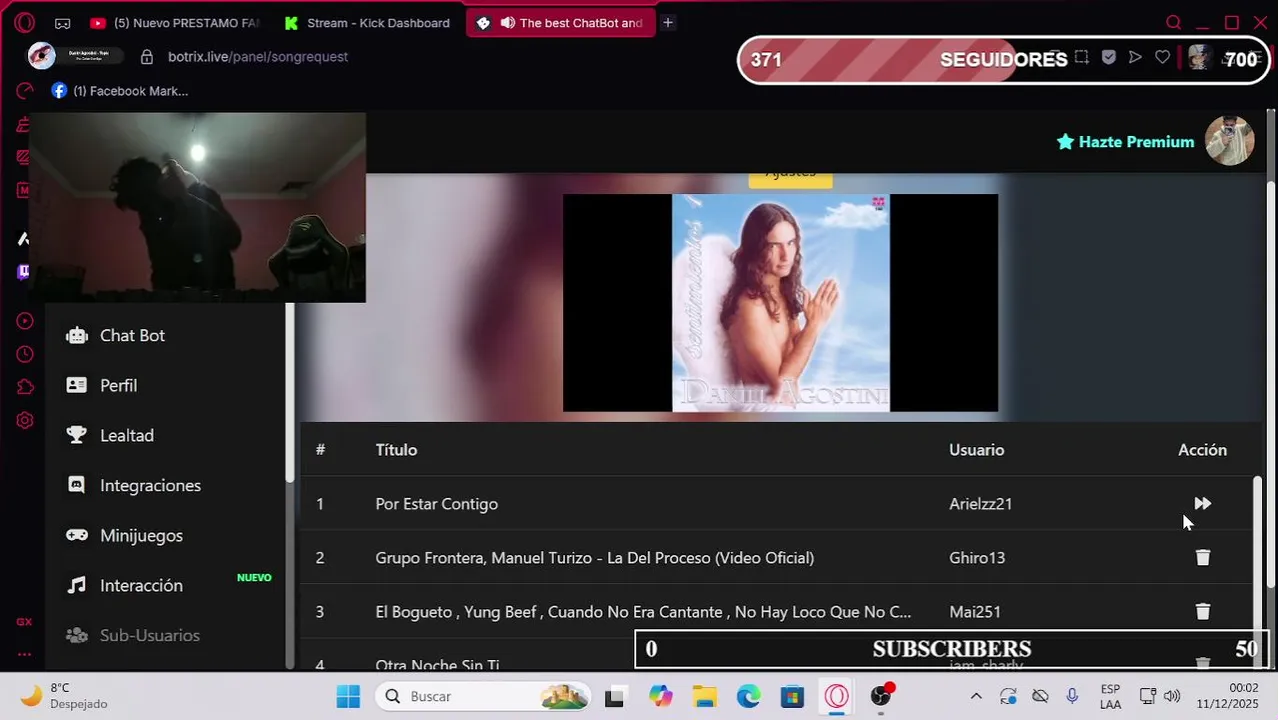Expand hidden system tray icons chevron
The height and width of the screenshot is (720, 1278).
[x=976, y=696]
